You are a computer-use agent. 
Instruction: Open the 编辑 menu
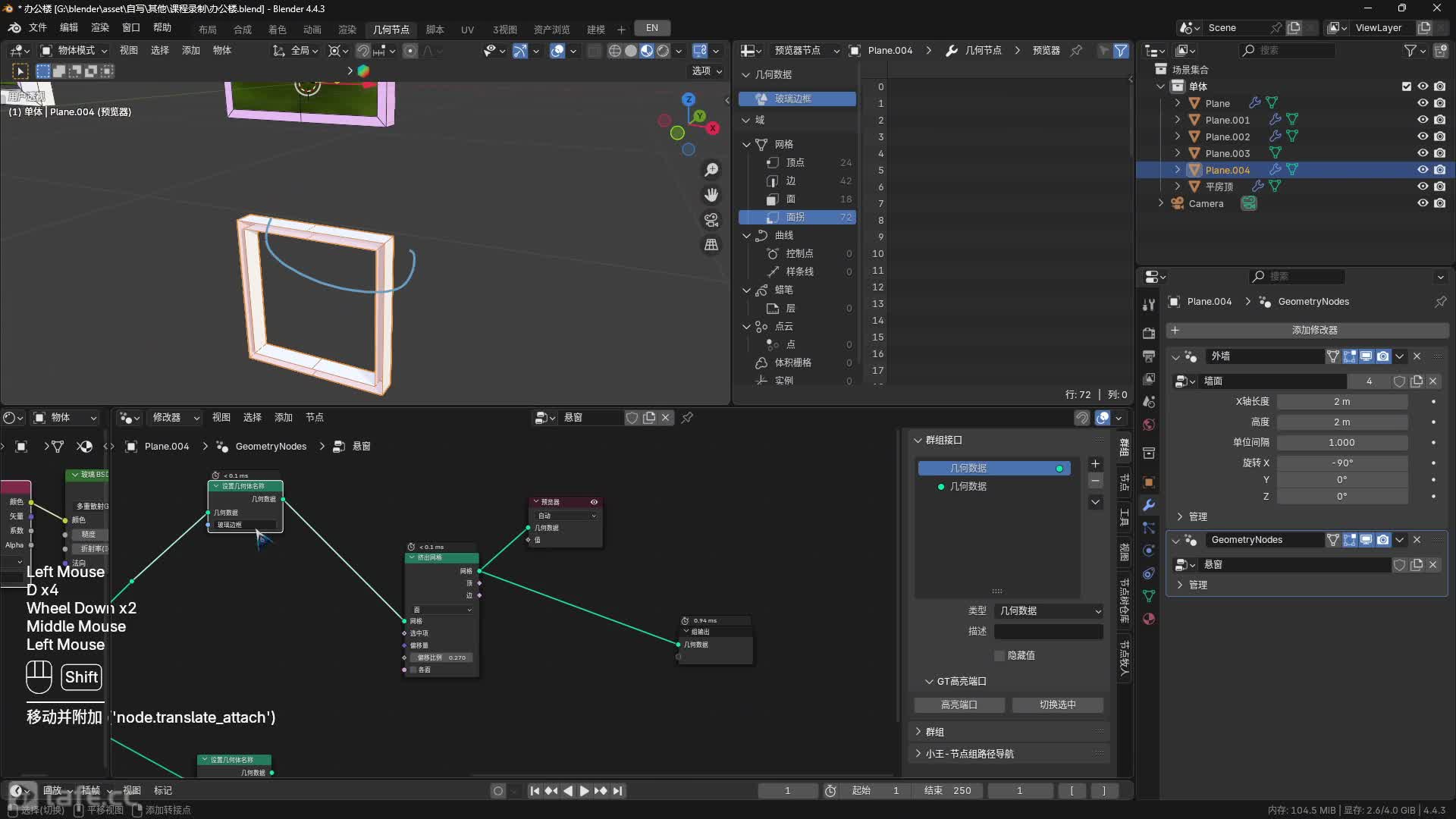tap(69, 28)
